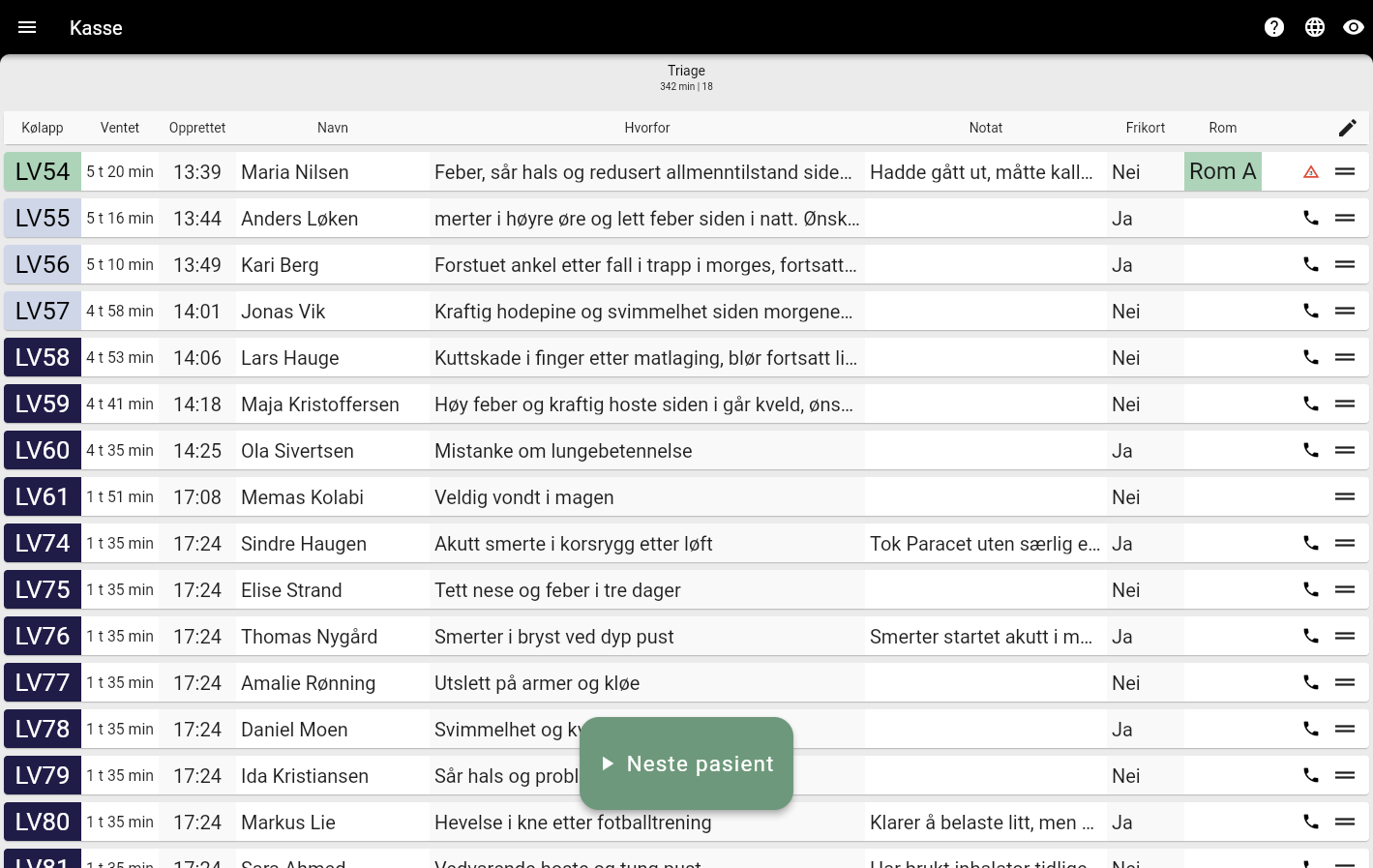Open the help question mark icon
Screen dimensions: 1373x868
(1274, 27)
